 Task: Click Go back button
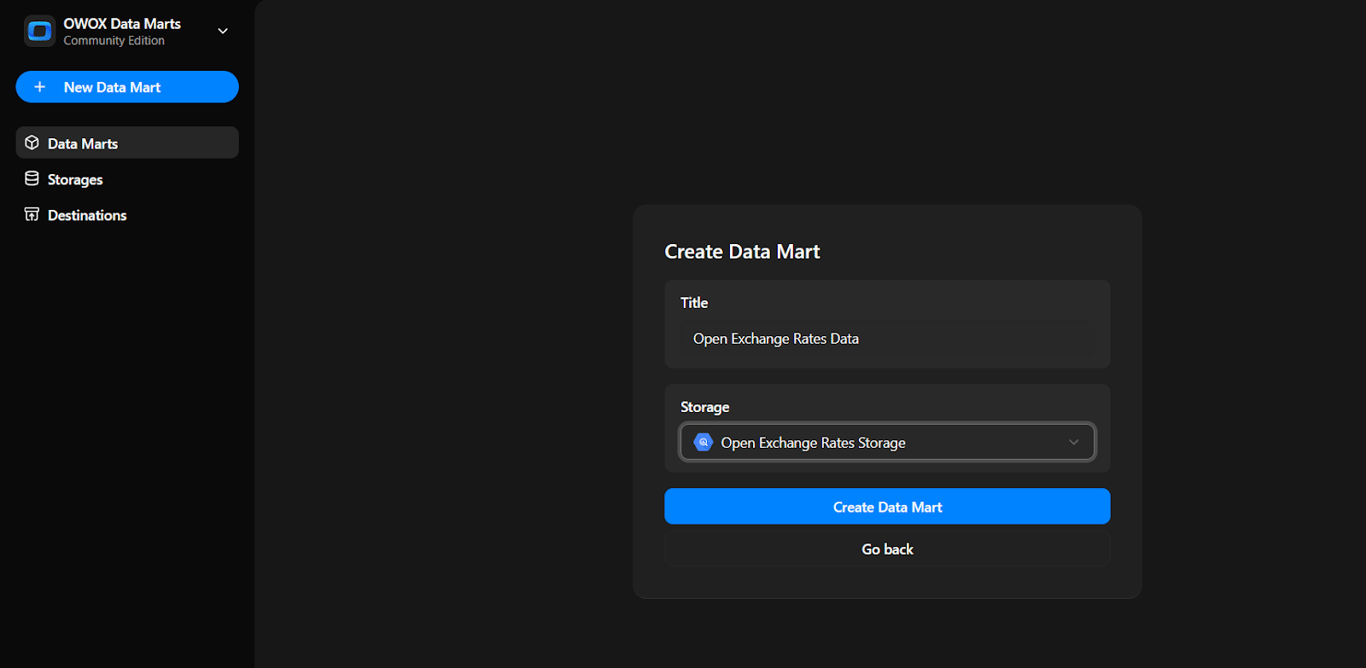coord(887,549)
